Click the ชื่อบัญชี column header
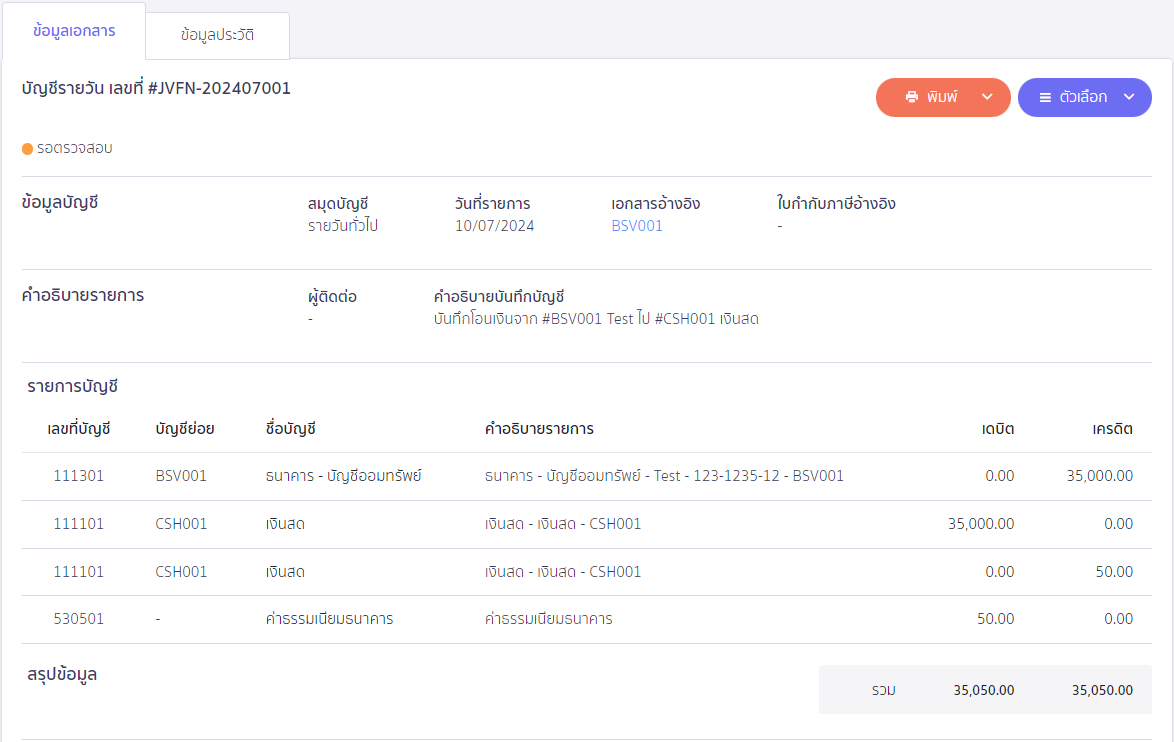 click(x=291, y=429)
